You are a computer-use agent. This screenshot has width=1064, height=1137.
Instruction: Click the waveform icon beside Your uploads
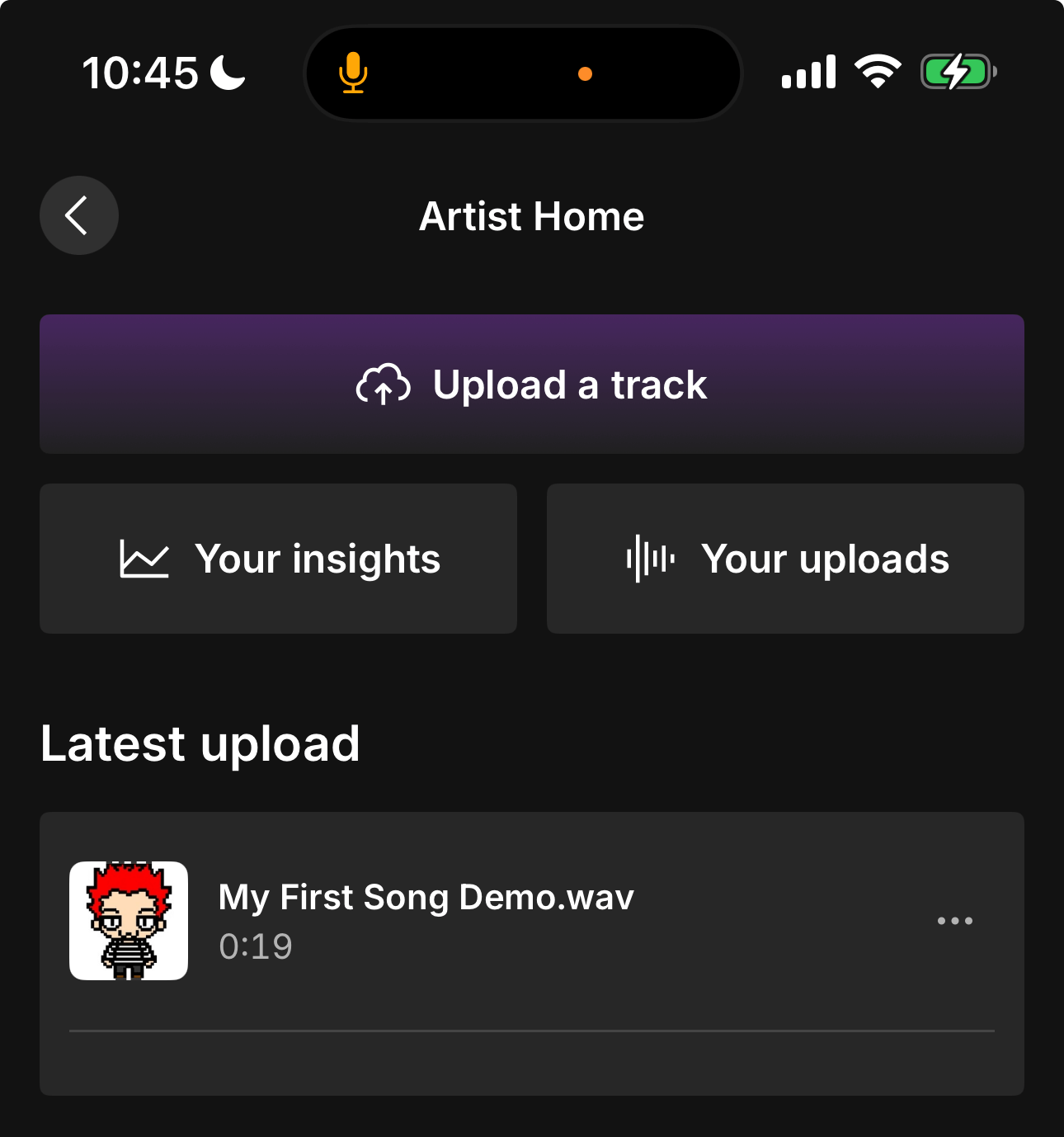[x=650, y=559]
